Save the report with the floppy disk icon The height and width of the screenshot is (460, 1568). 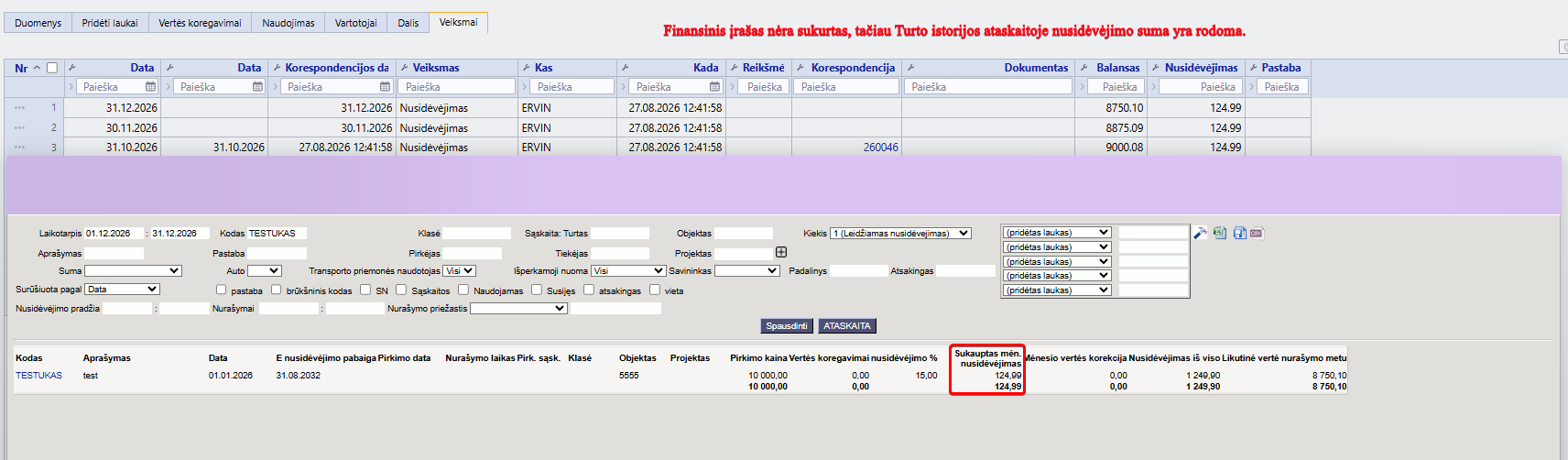1239,233
